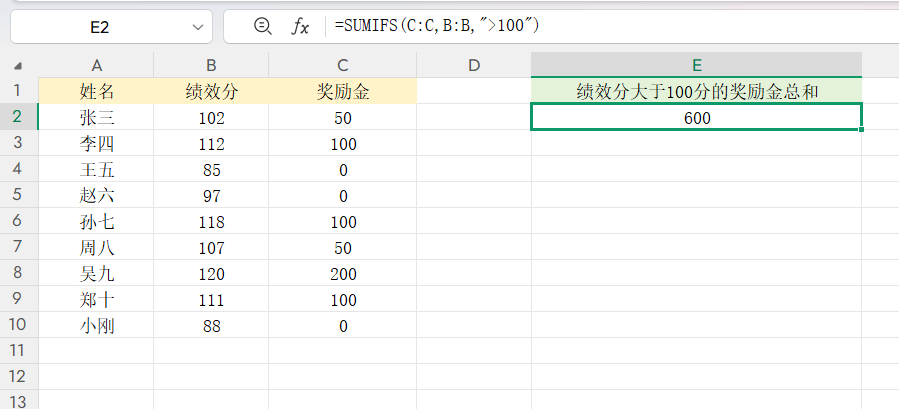
Task: Select row 12 header
Action: point(19,376)
